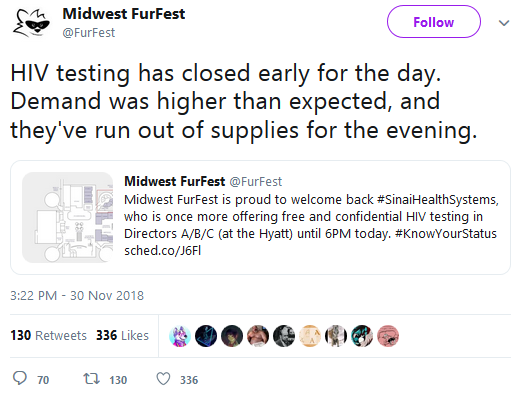Expand the tweet options chevron menu
The image size is (515, 395).
pyautogui.click(x=504, y=23)
